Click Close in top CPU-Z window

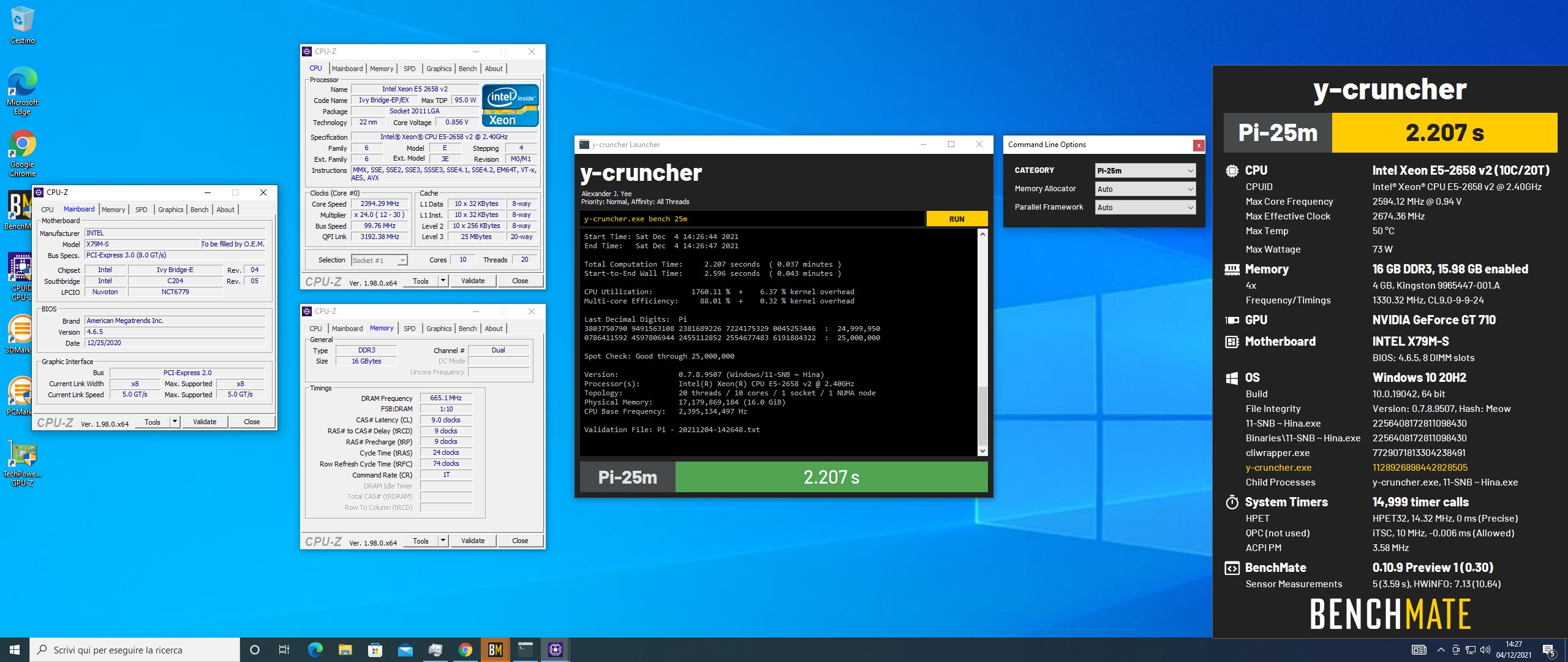coord(520,281)
